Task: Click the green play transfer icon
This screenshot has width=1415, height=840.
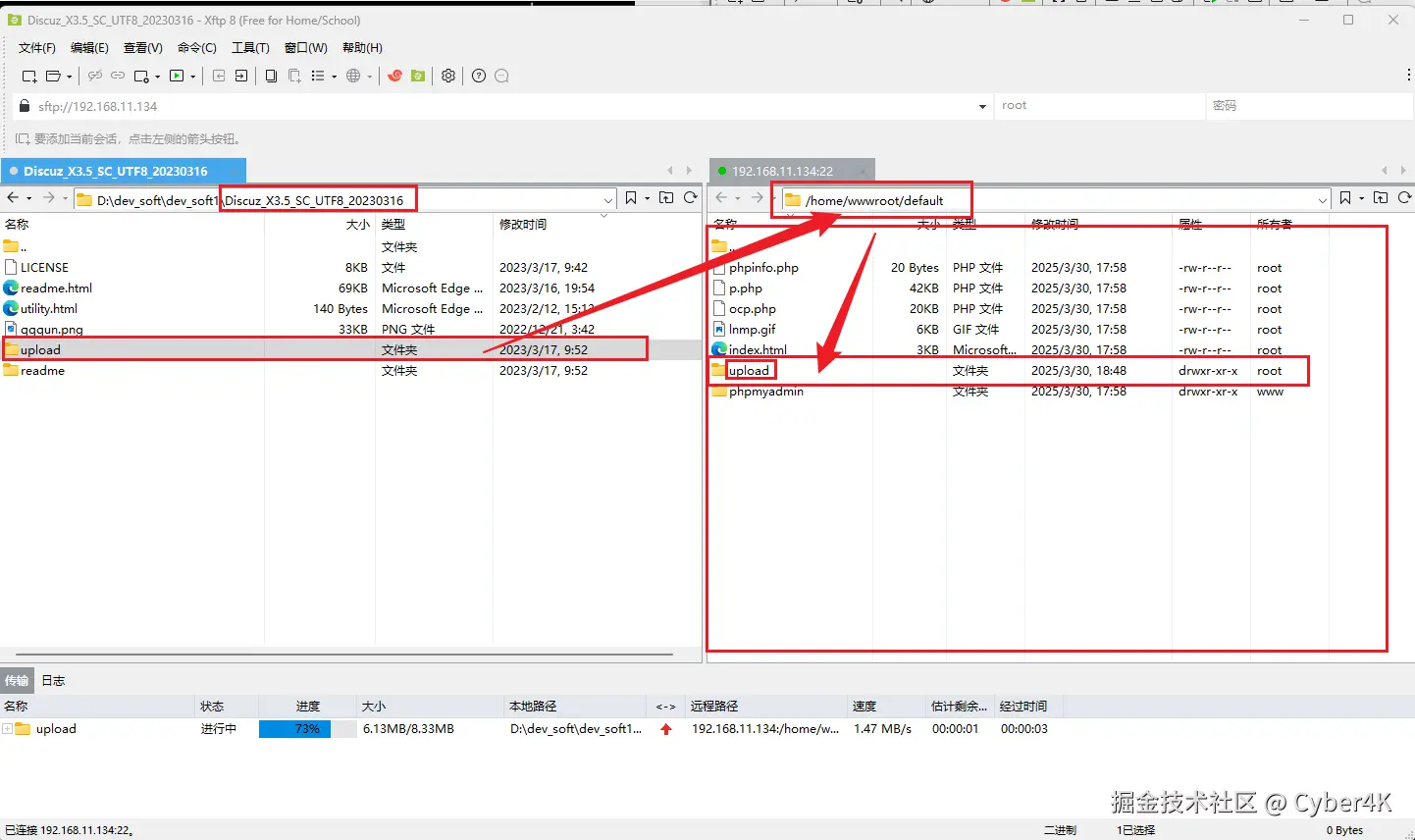Action: click(x=177, y=76)
